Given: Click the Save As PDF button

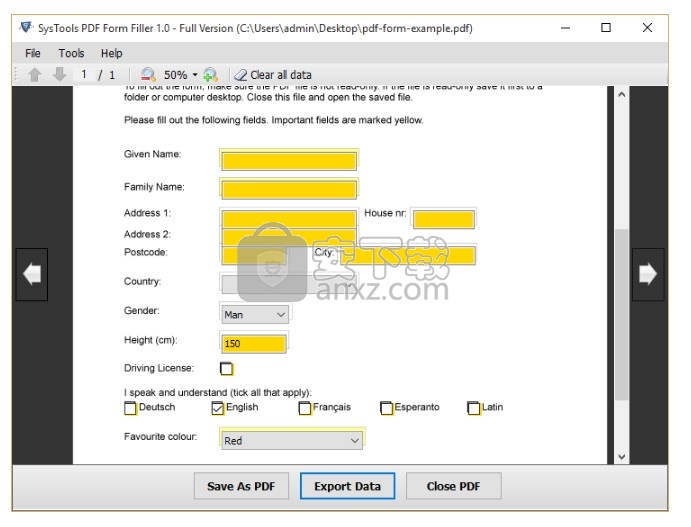Looking at the screenshot, I should click(241, 486).
